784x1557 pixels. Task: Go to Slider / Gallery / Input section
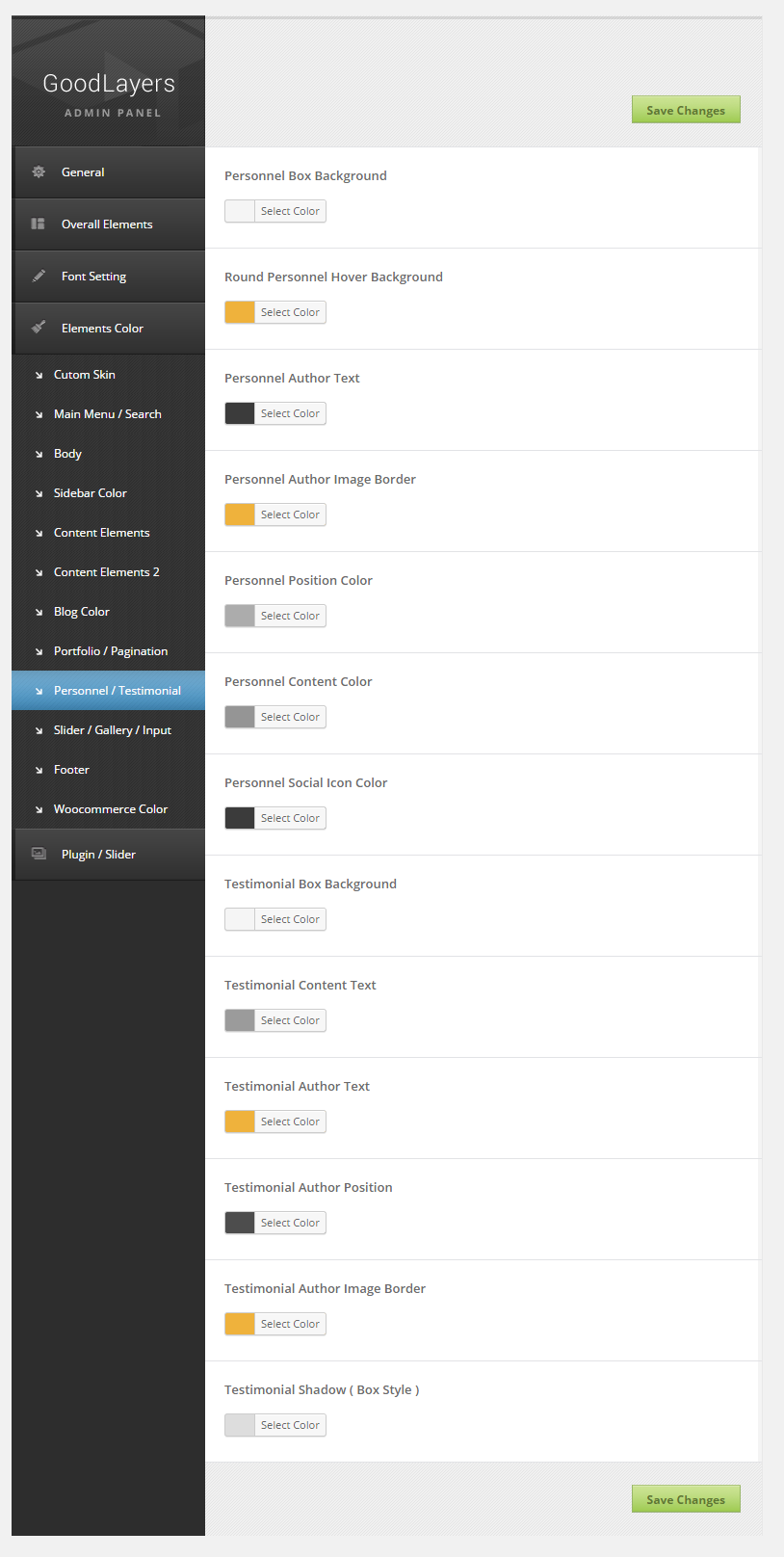(x=112, y=730)
